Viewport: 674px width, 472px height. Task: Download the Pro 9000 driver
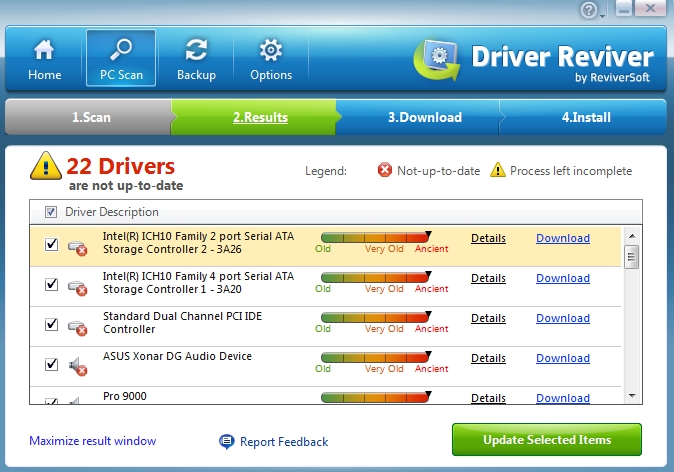point(563,398)
